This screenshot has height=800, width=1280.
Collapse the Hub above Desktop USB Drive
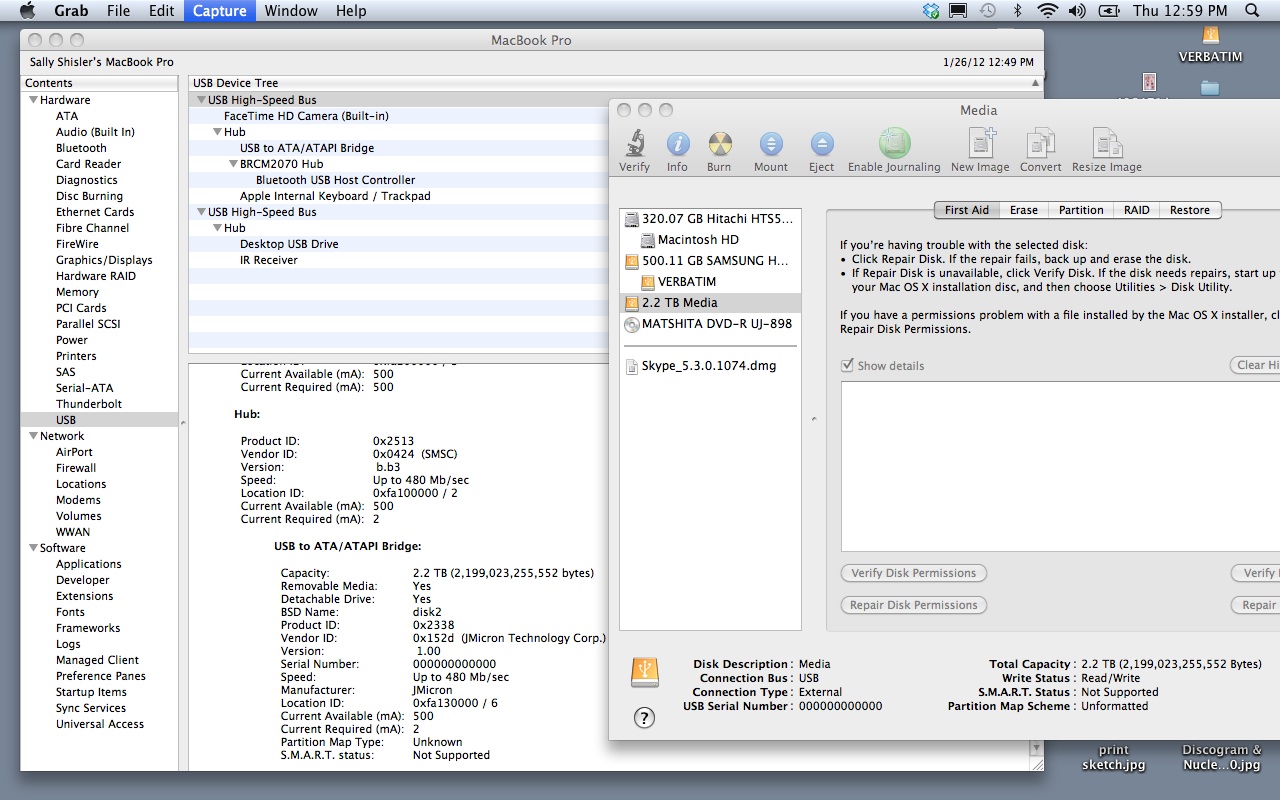point(216,228)
